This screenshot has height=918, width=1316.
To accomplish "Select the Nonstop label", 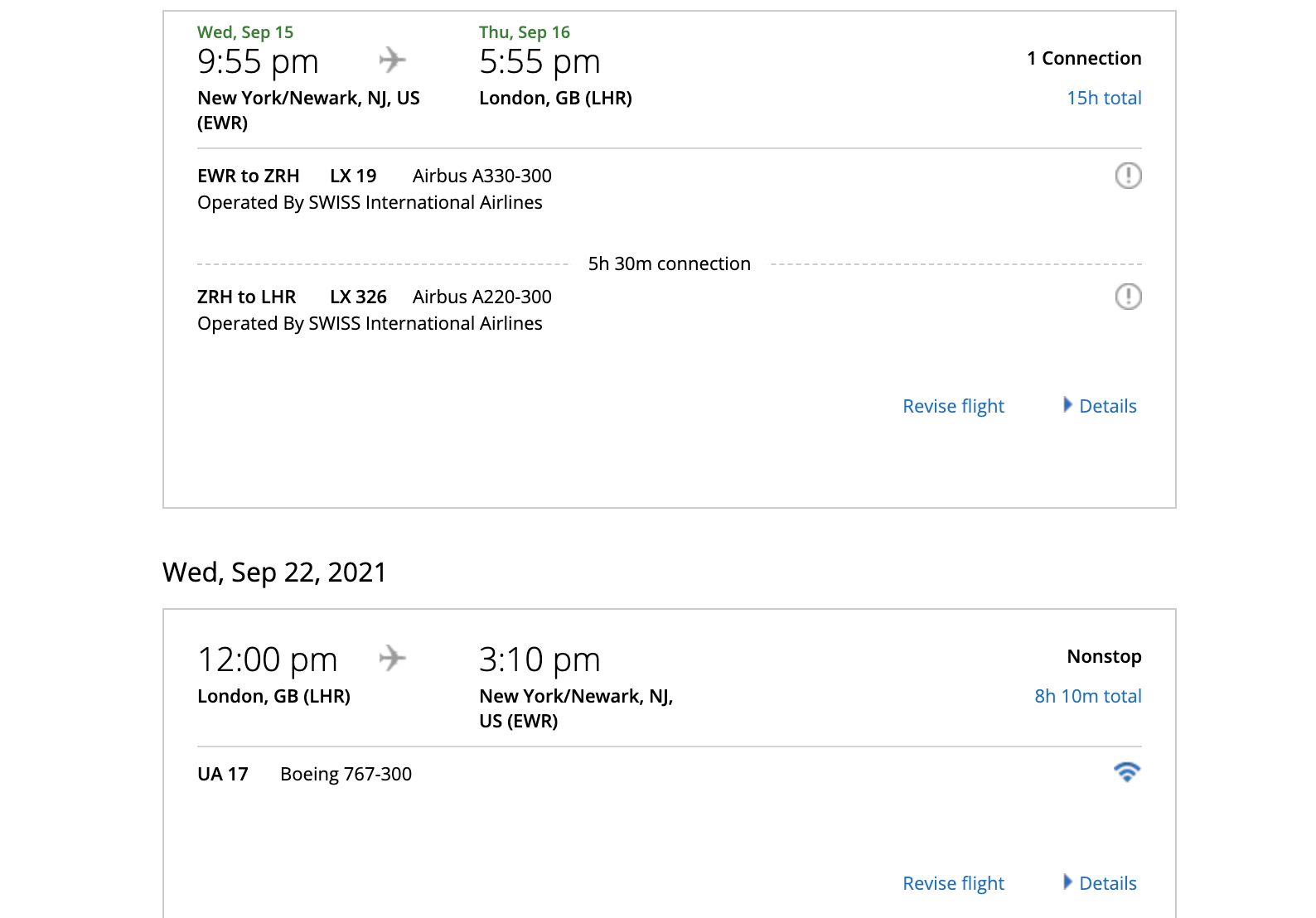I will pos(1104,656).
